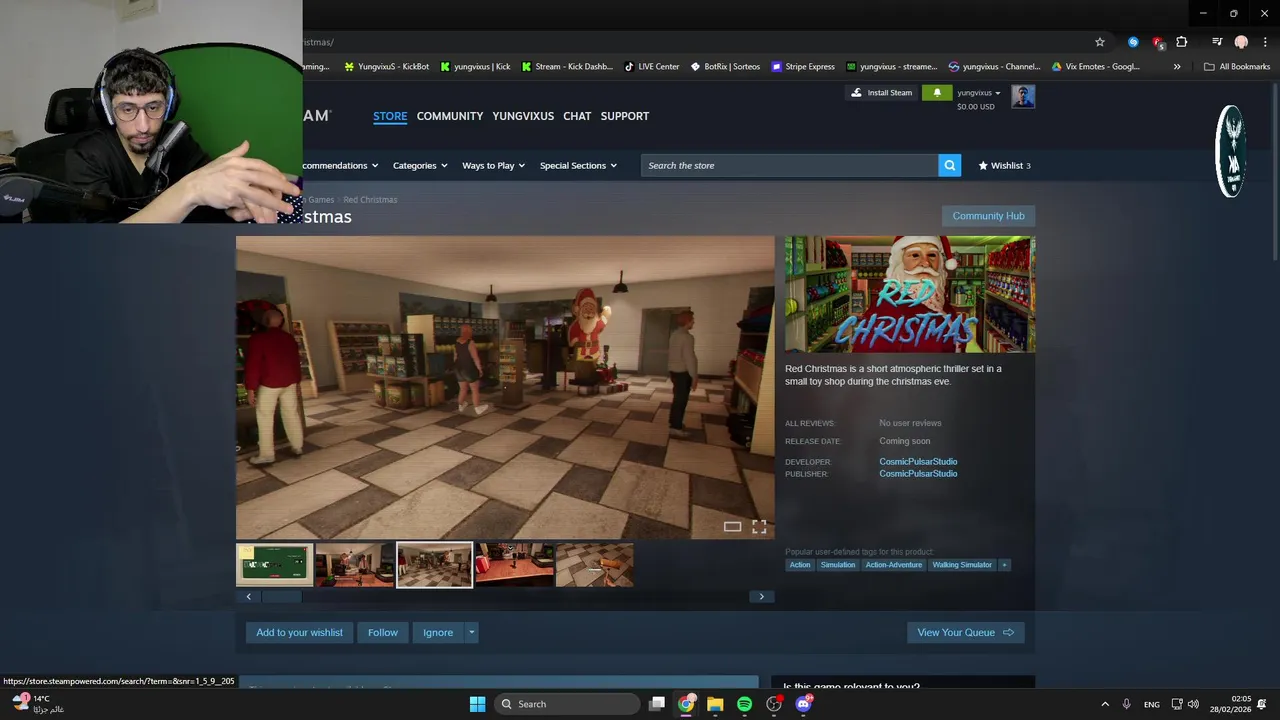Open the media control icon in Chrome toolbar
Screen dimensions: 1280x720
pos(1217,42)
